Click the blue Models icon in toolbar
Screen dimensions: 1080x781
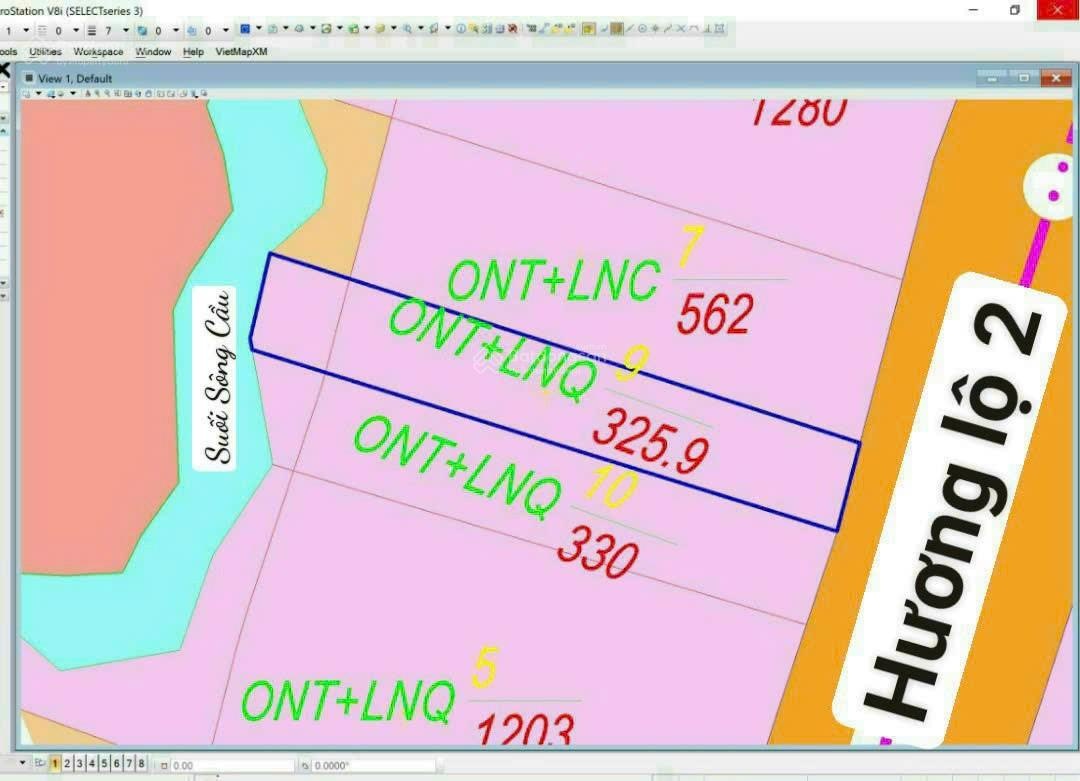tap(245, 29)
